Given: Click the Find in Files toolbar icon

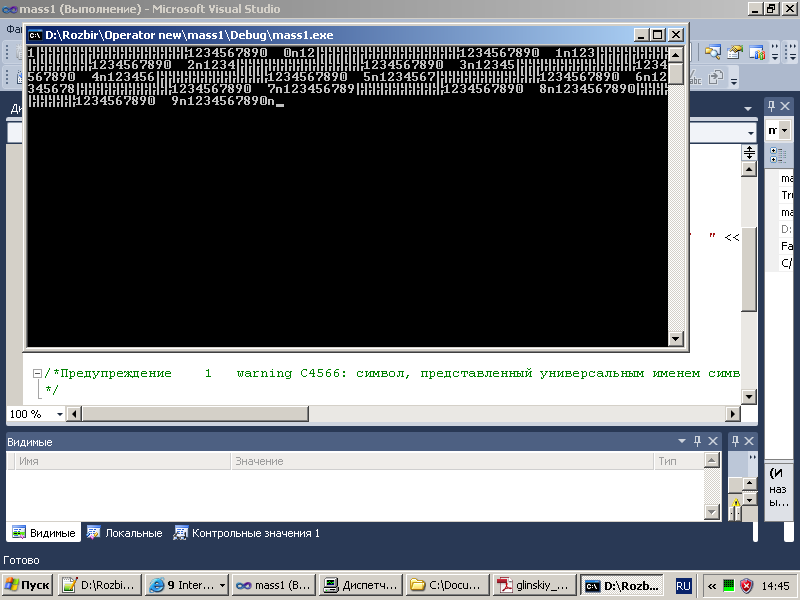Looking at the screenshot, I should click(714, 53).
